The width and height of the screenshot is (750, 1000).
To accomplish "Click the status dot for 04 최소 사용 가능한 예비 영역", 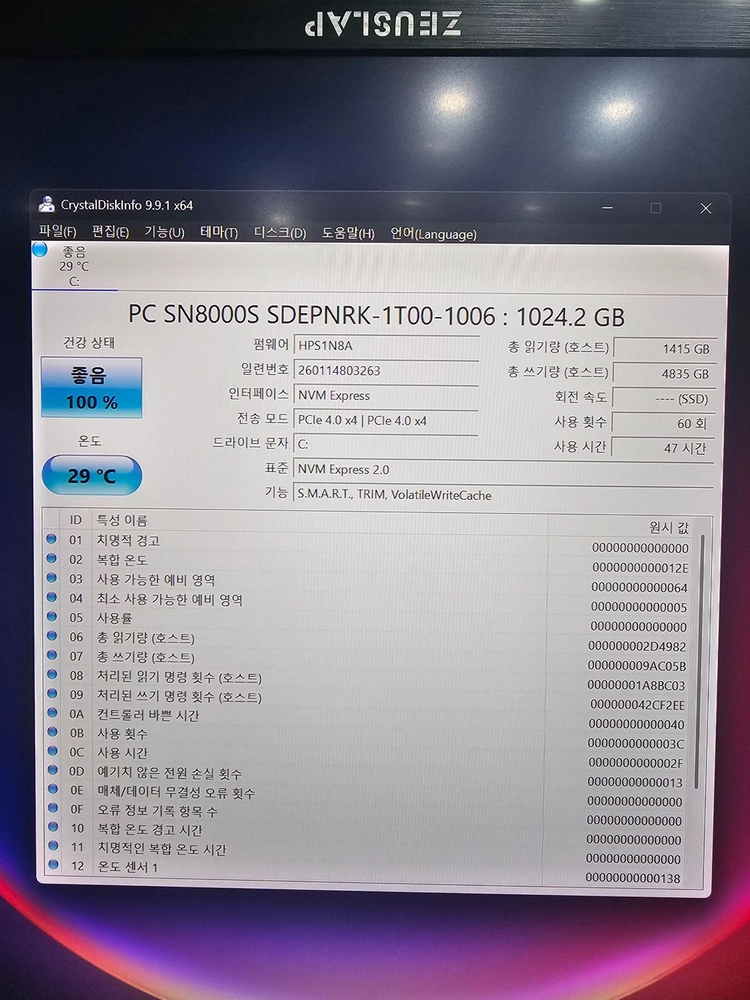I will [x=51, y=598].
